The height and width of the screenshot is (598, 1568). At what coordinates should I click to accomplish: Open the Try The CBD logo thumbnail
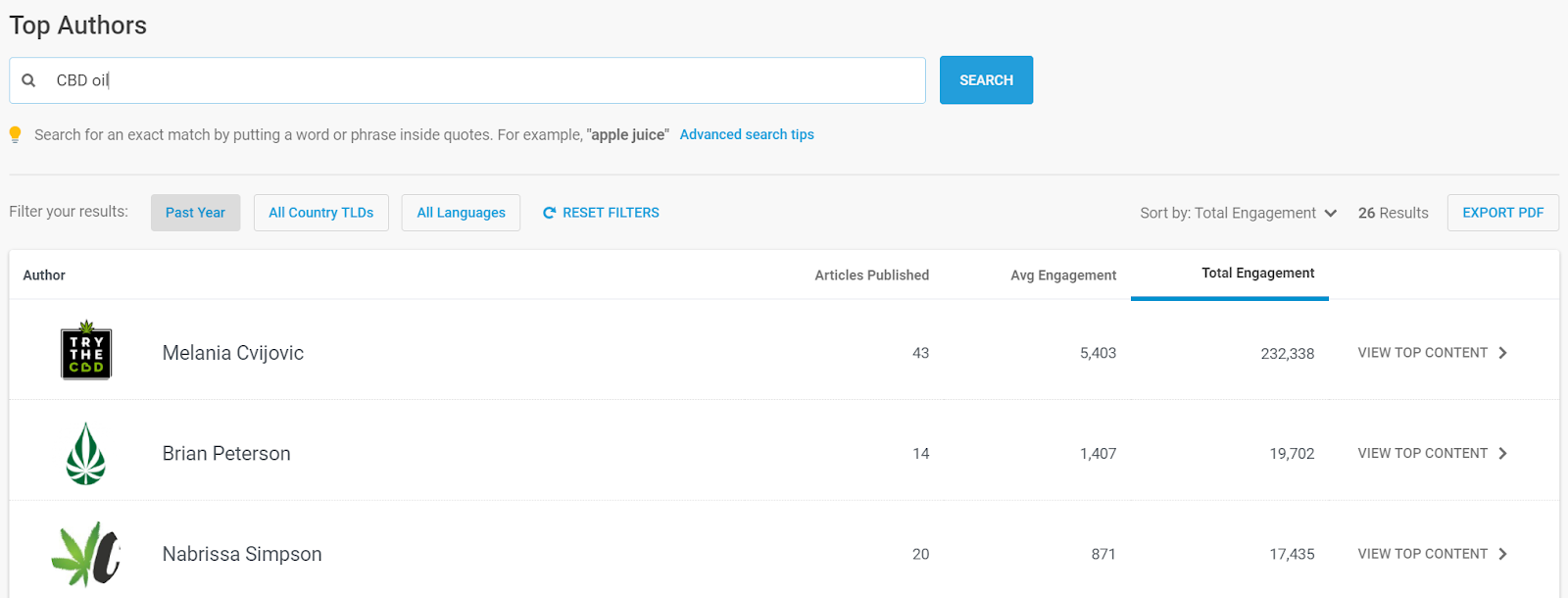pyautogui.click(x=86, y=350)
